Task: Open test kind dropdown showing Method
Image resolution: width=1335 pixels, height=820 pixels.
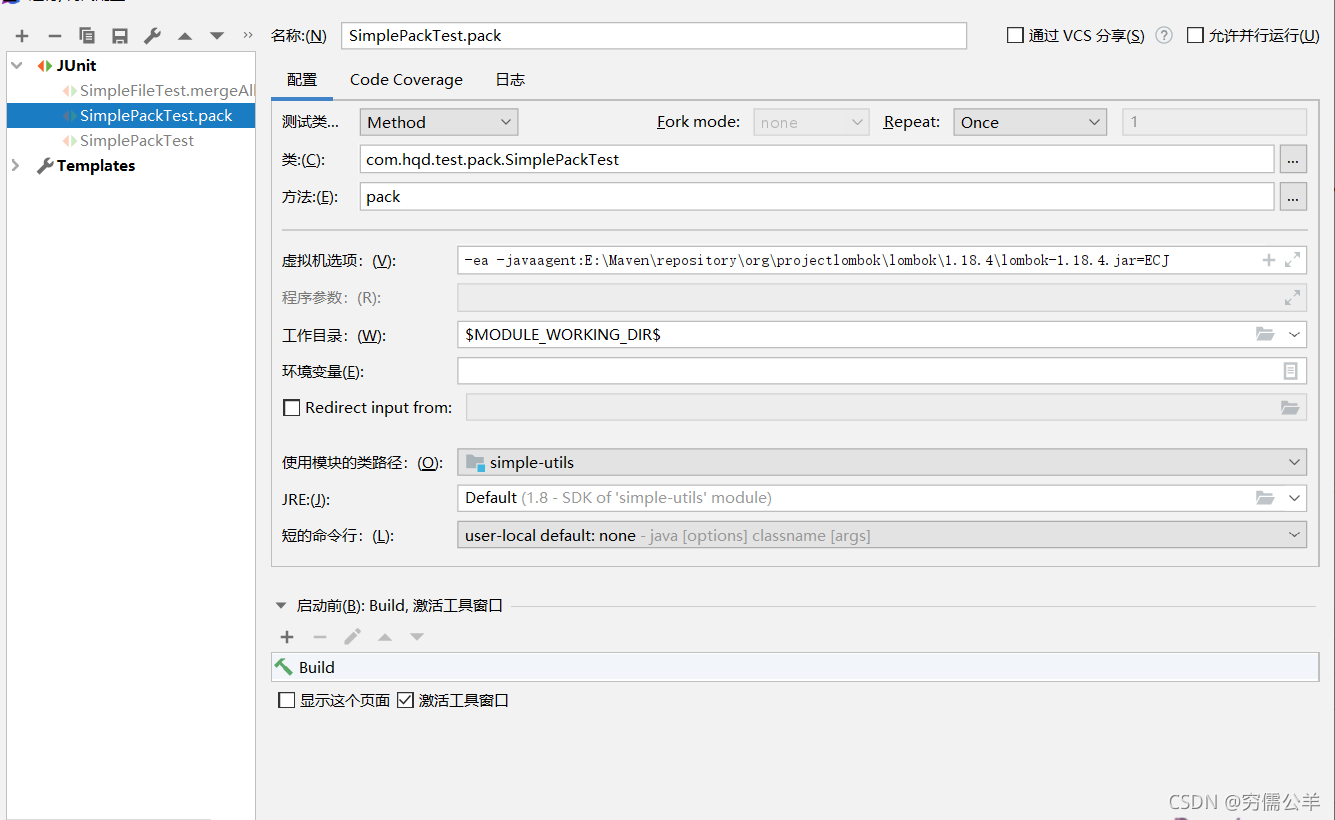Action: pyautogui.click(x=438, y=122)
